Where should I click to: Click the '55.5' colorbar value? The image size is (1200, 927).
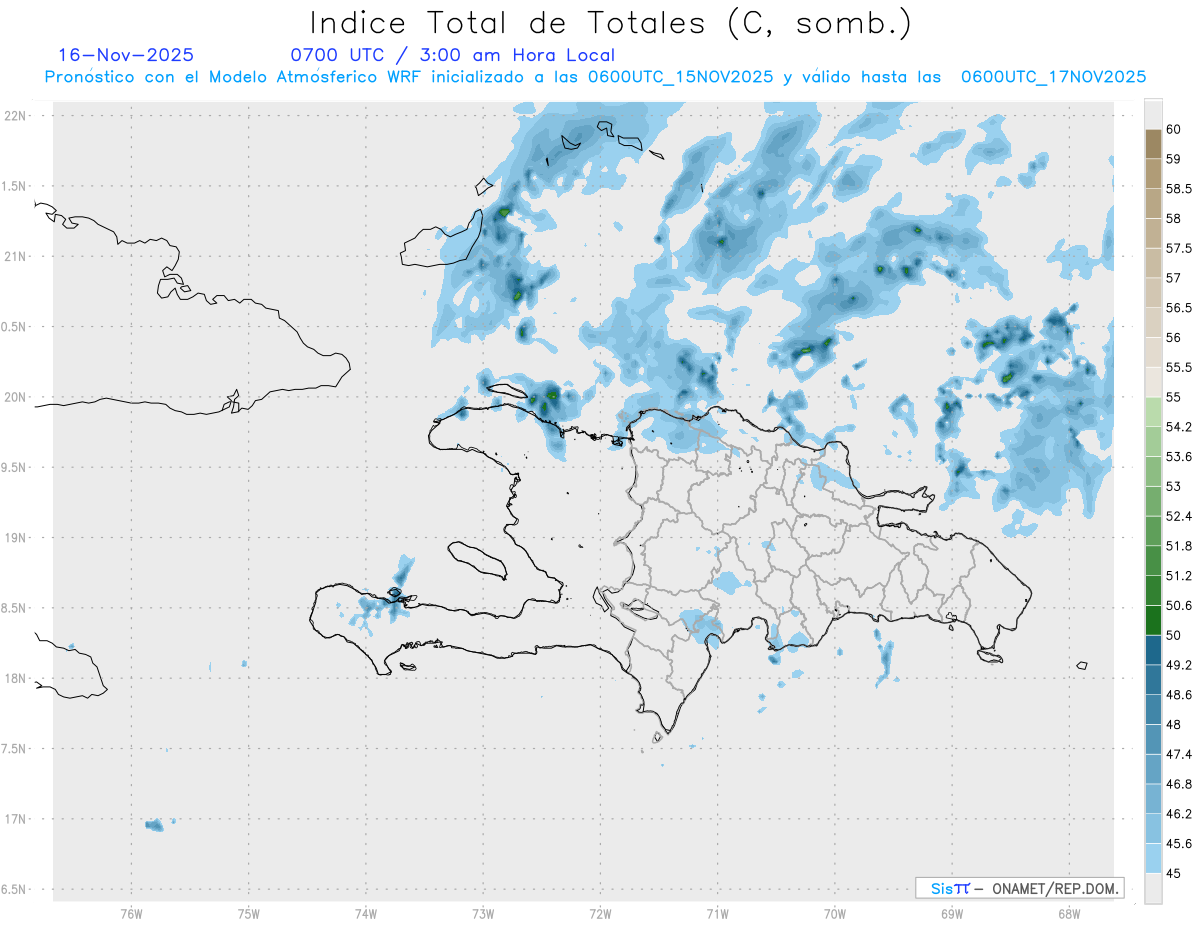pos(1179,367)
